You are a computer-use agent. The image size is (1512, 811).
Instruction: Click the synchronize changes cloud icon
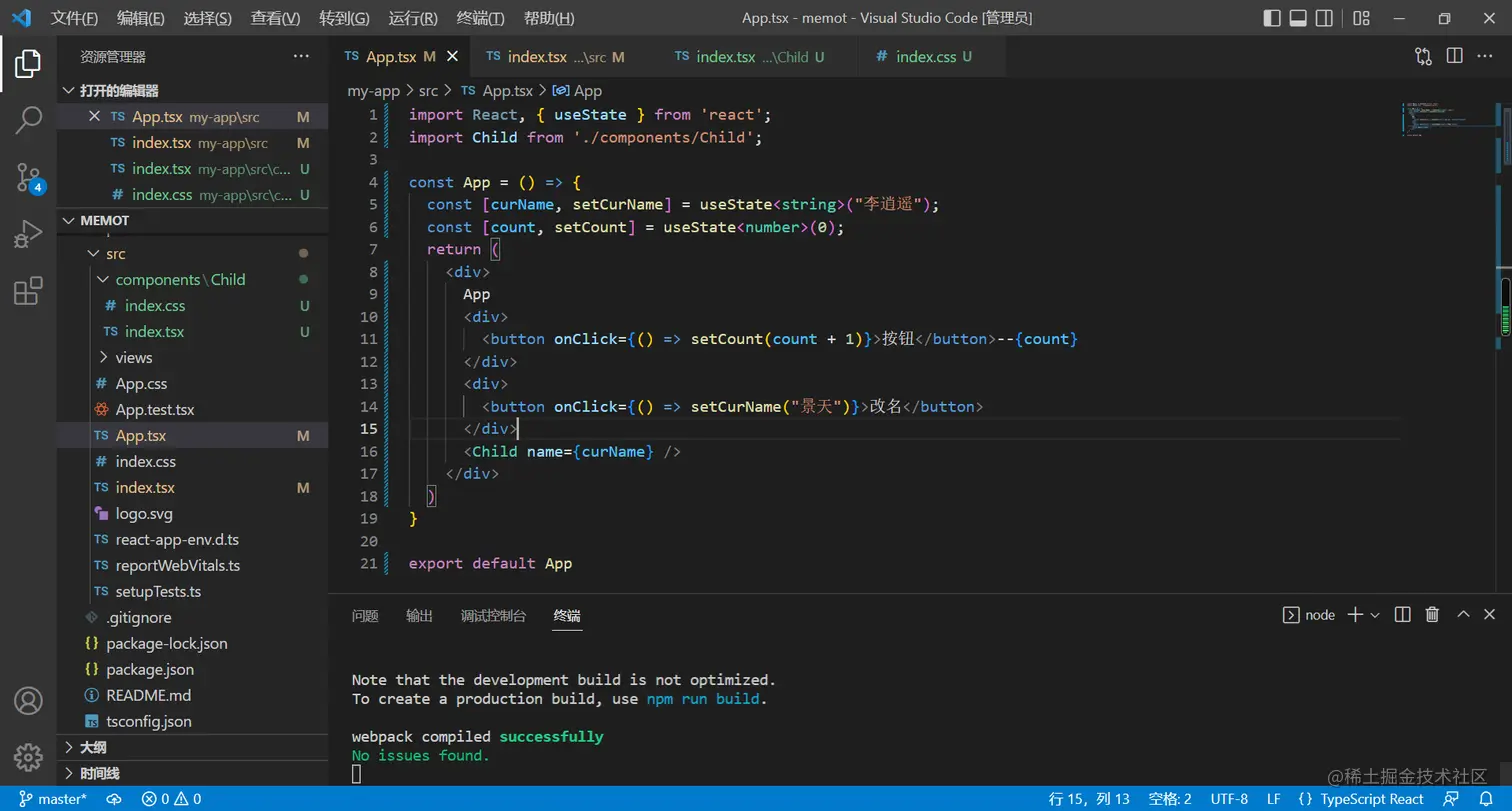114,799
